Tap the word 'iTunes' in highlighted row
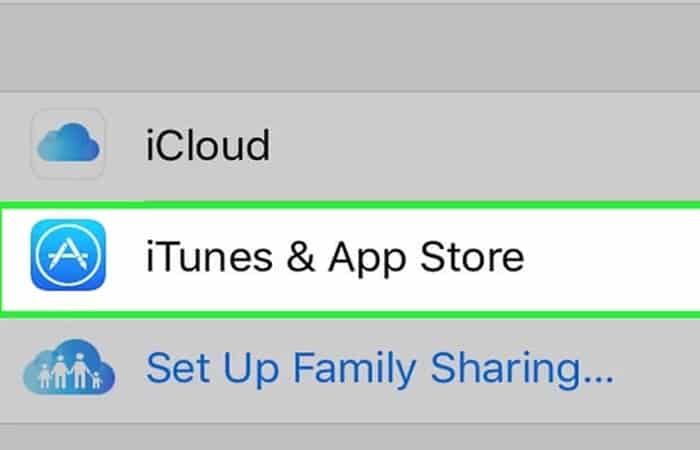Viewport: 700px width, 450px height. [209, 256]
